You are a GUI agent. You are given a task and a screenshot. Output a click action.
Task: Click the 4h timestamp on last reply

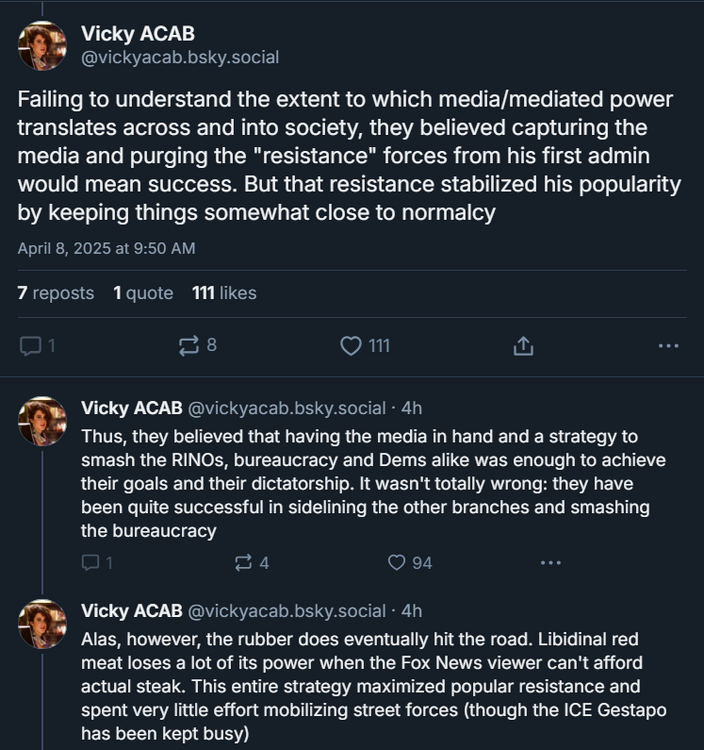411,611
